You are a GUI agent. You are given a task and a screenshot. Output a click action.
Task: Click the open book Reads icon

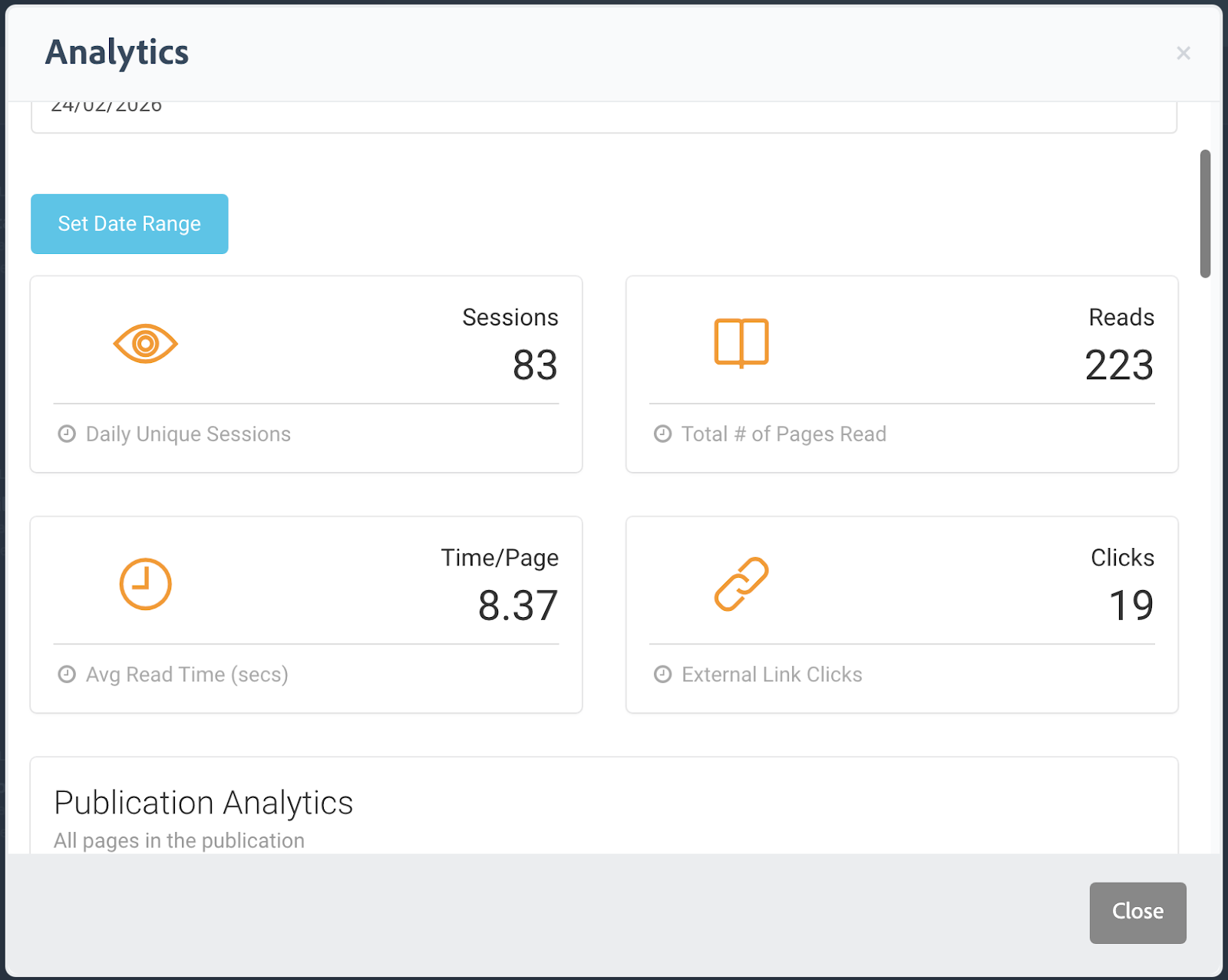pyautogui.click(x=741, y=342)
